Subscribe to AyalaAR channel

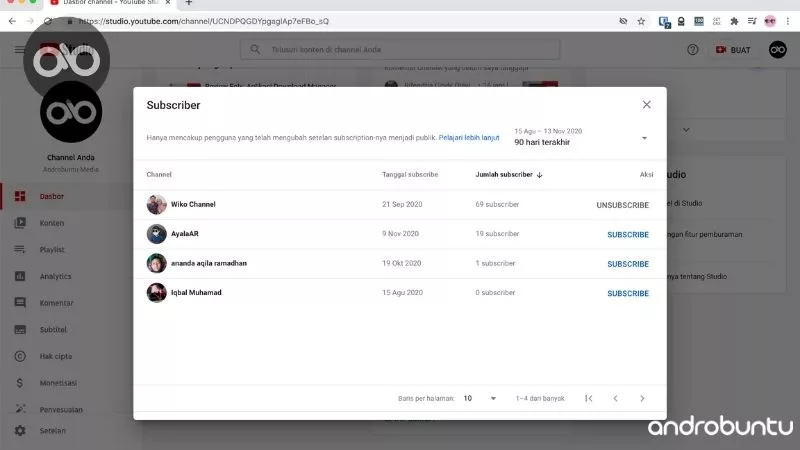click(628, 235)
